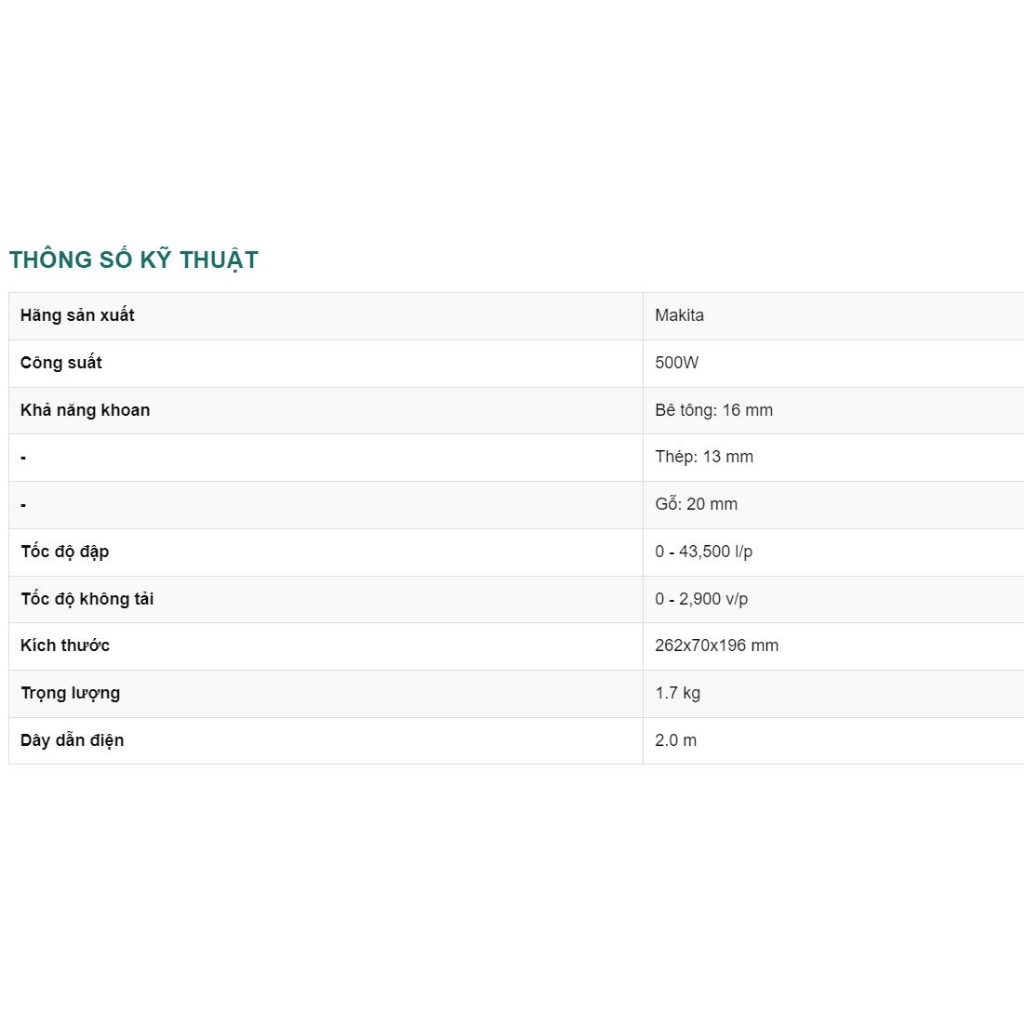Select the Kích thước label cell
Screen dimensions: 1024x1024
pyautogui.click(x=65, y=646)
